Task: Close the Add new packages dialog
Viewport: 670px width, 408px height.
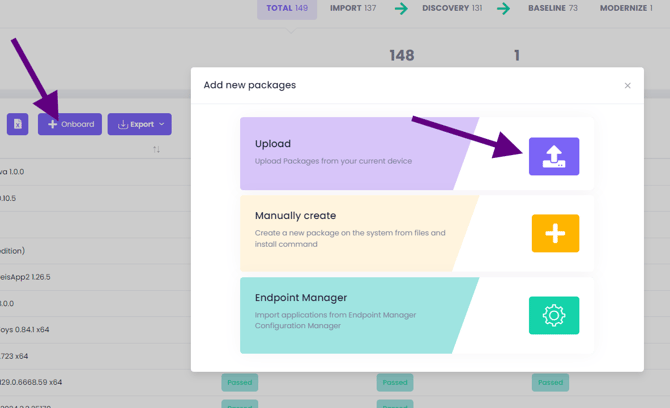Action: click(628, 86)
